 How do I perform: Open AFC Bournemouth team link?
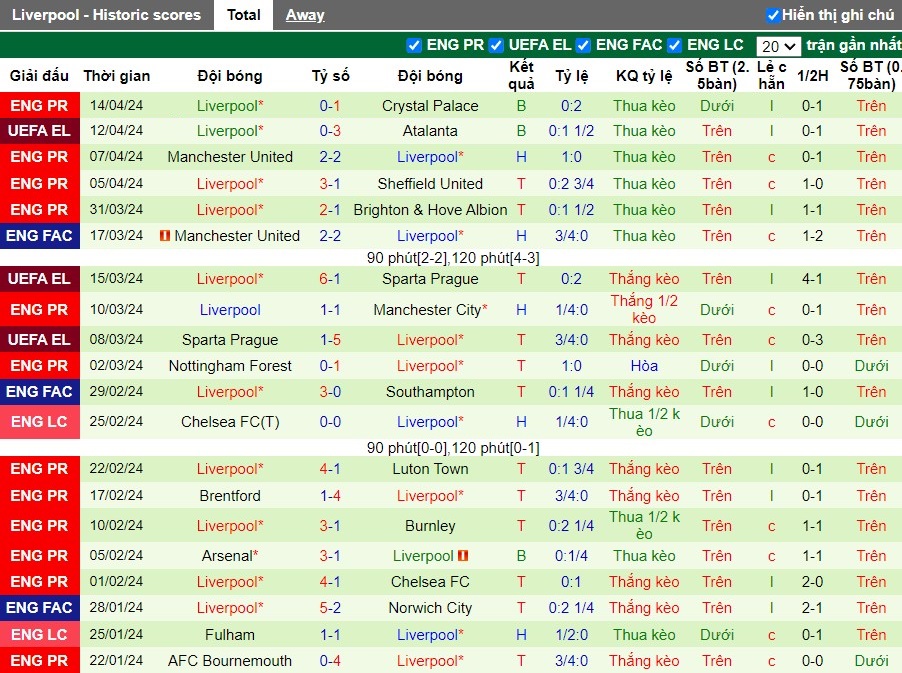230,661
